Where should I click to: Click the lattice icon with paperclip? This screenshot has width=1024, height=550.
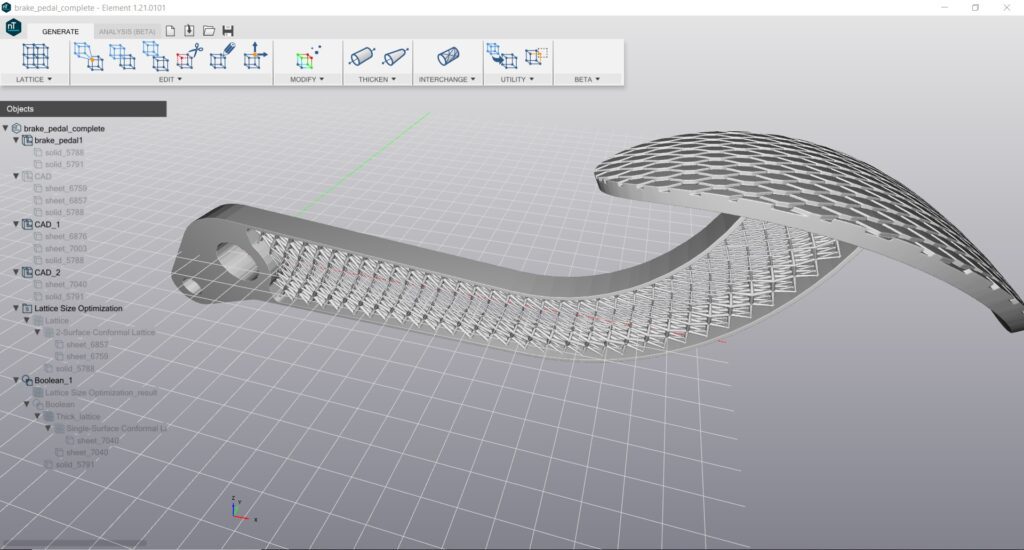click(x=222, y=57)
